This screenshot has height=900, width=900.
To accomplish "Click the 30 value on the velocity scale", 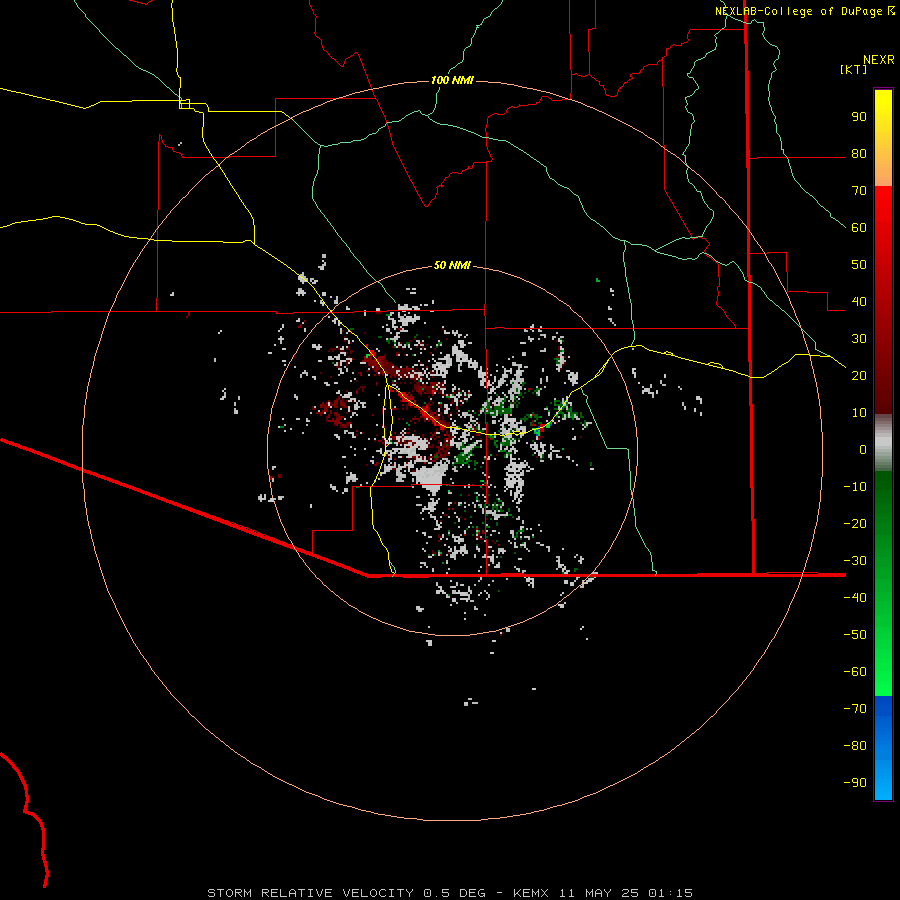I will click(859, 339).
